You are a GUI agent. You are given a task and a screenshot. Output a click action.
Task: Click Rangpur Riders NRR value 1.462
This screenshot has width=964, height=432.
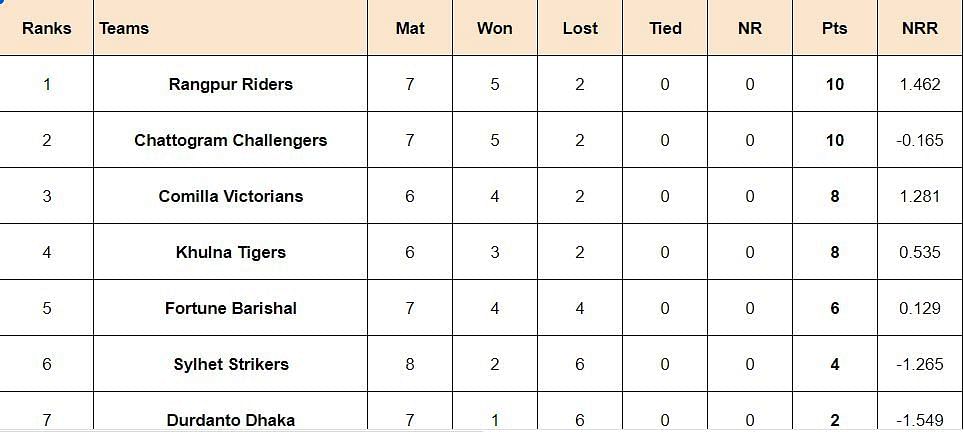(x=920, y=84)
